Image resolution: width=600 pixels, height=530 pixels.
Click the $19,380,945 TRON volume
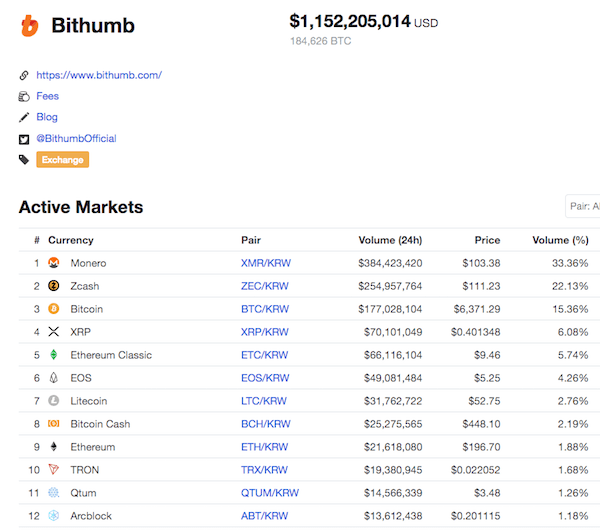click(x=393, y=470)
